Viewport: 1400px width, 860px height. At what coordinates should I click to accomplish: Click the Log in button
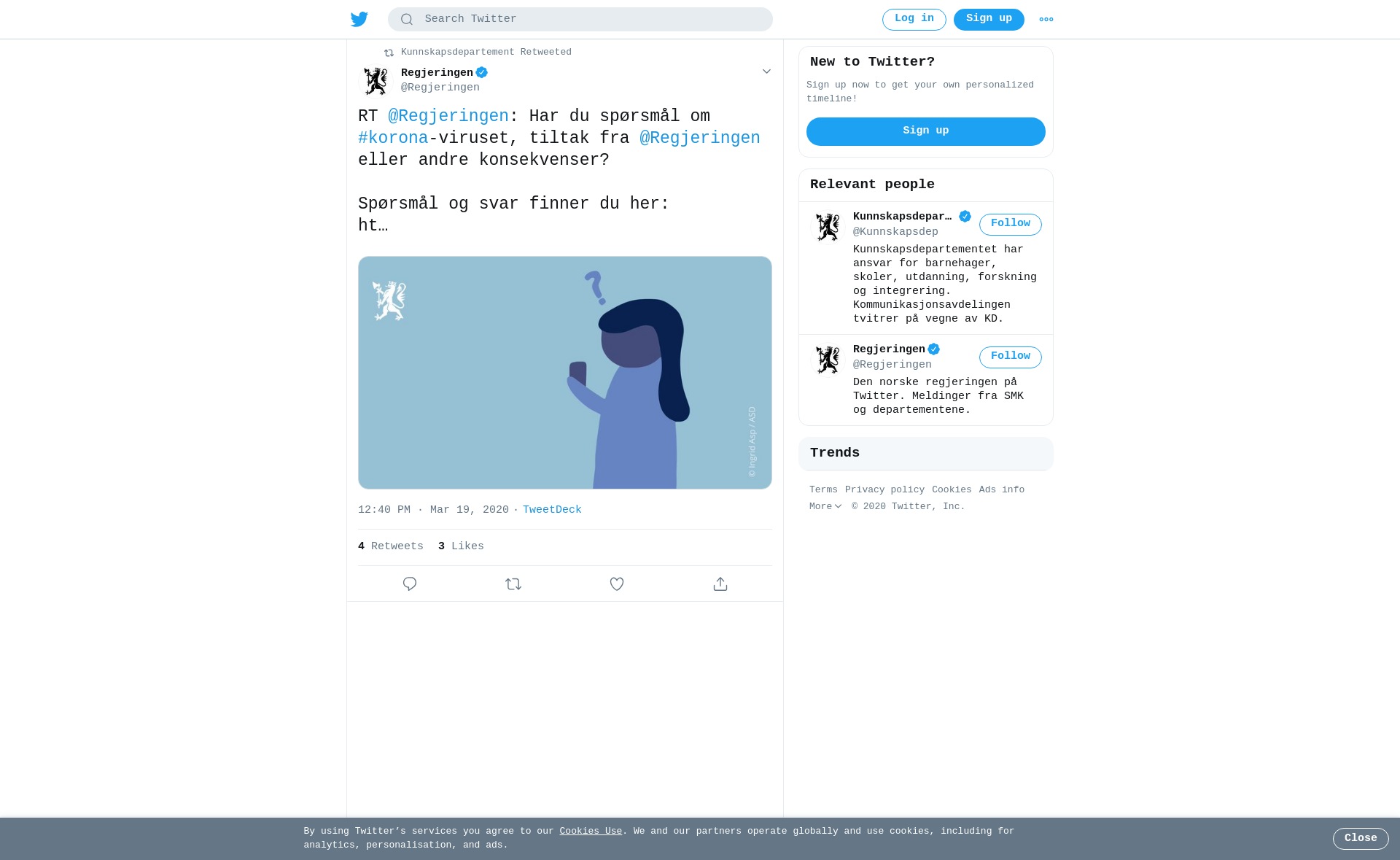coord(914,20)
